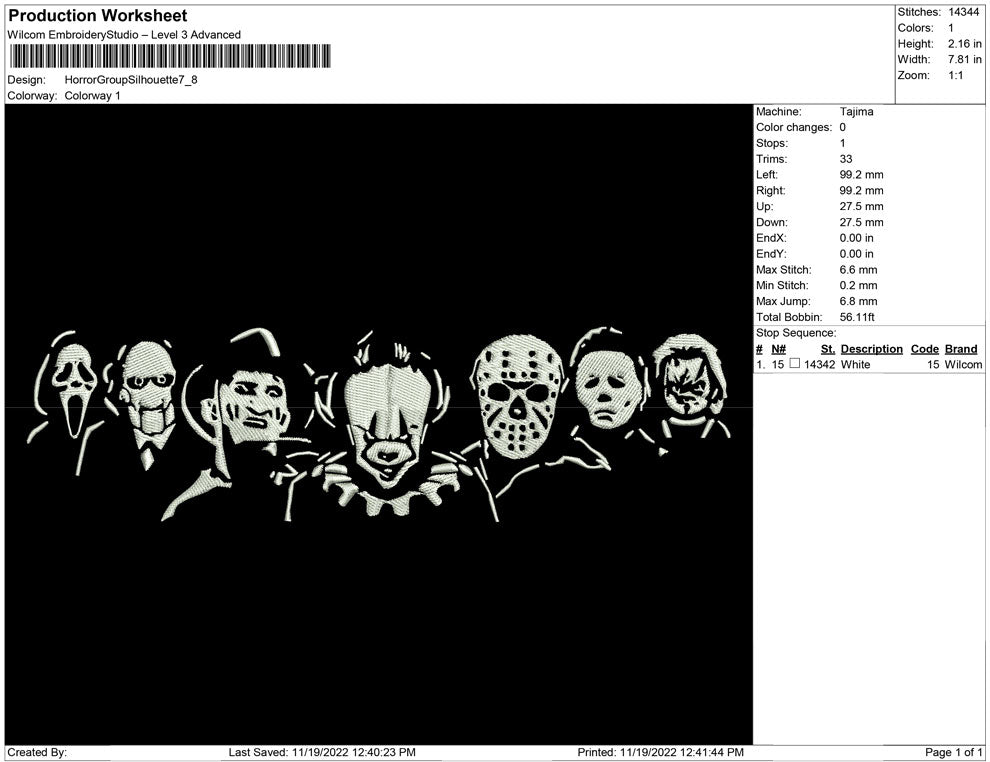990x762 pixels.
Task: Click the Trims value 33
Action: pyautogui.click(x=846, y=159)
